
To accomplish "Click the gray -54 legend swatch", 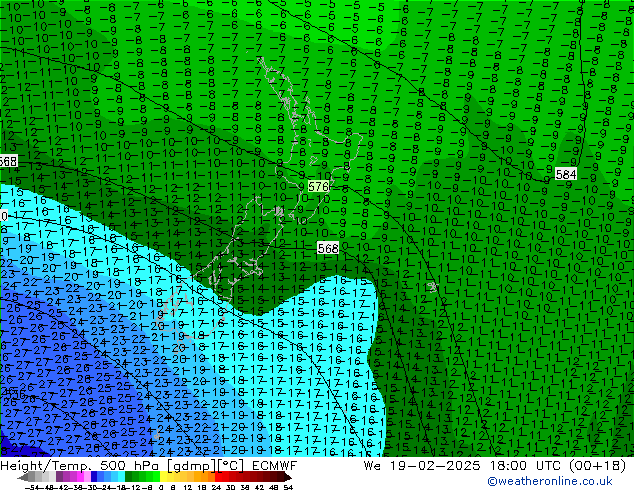I will click(x=31, y=476).
